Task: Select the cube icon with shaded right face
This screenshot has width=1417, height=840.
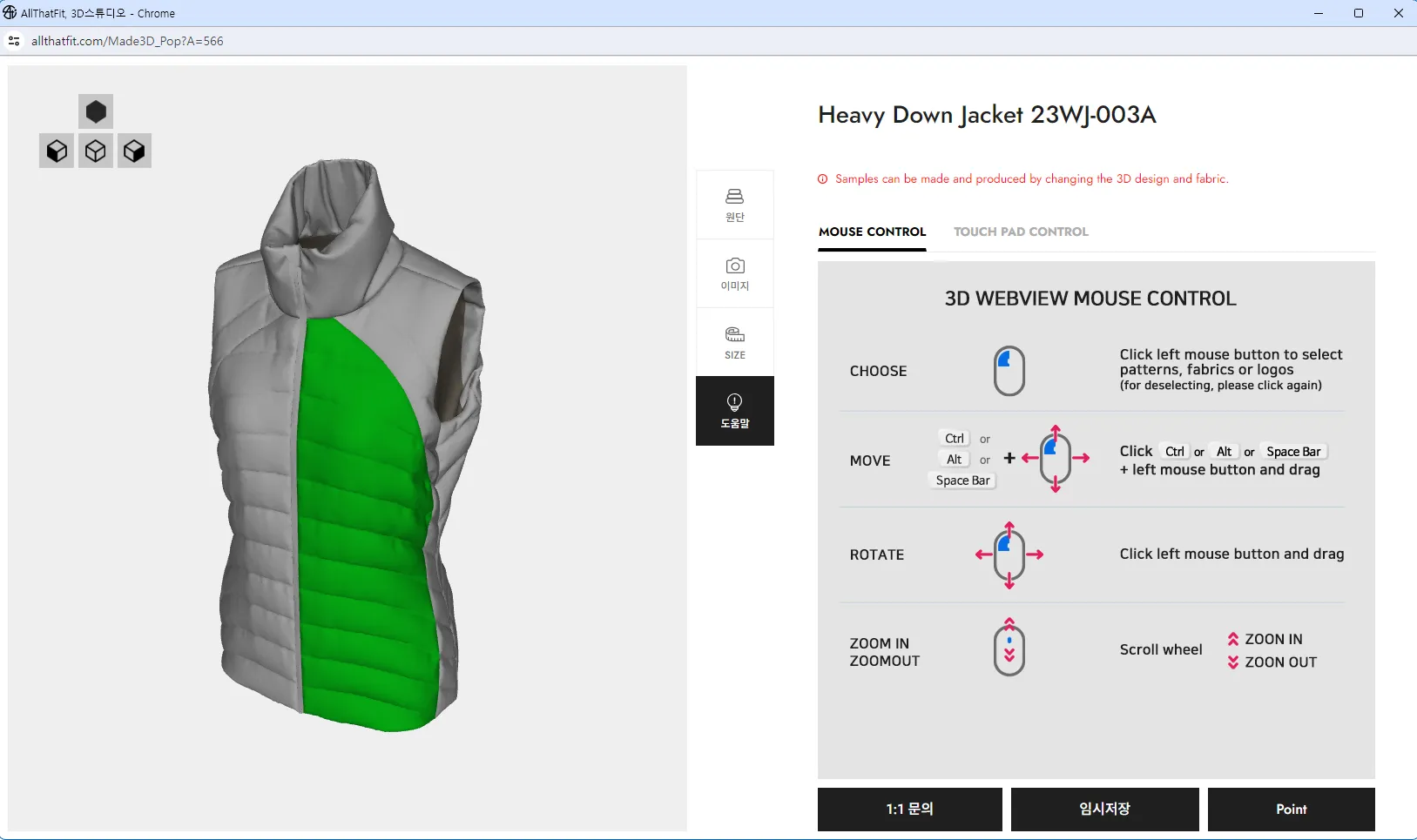Action: click(x=134, y=151)
